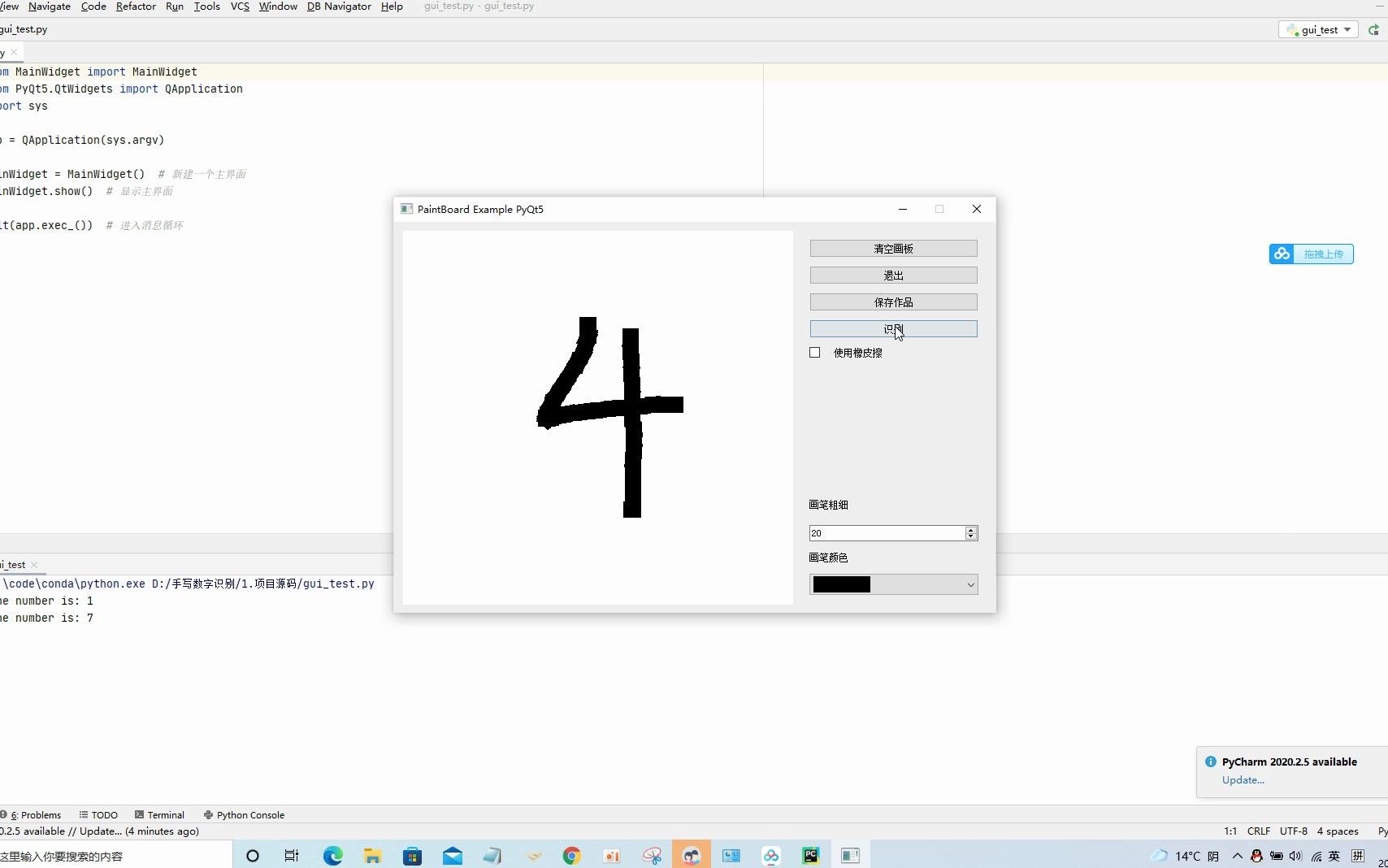Screen dimensions: 1388x868
Task: Close the editor tab via its x icon
Action: (14, 53)
